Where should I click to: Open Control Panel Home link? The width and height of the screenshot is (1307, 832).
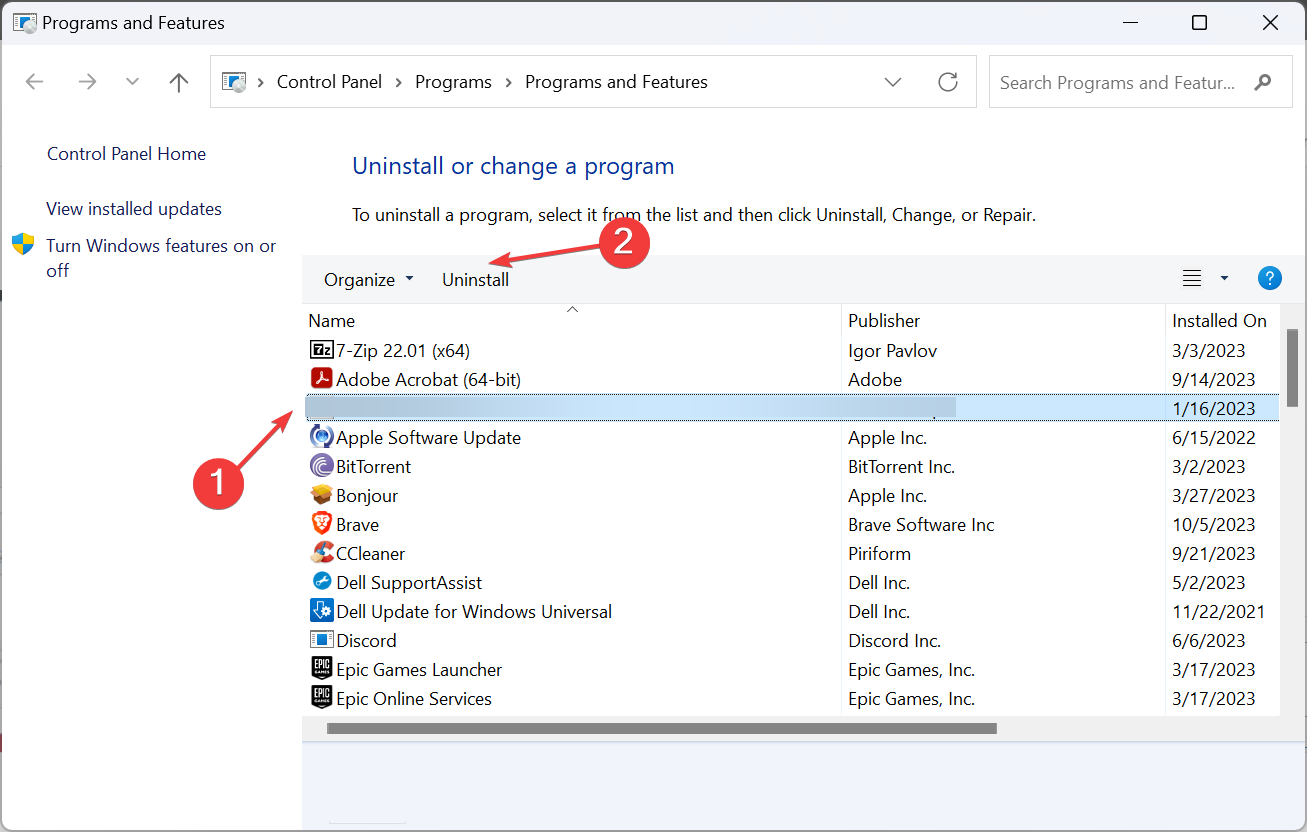[x=126, y=154]
